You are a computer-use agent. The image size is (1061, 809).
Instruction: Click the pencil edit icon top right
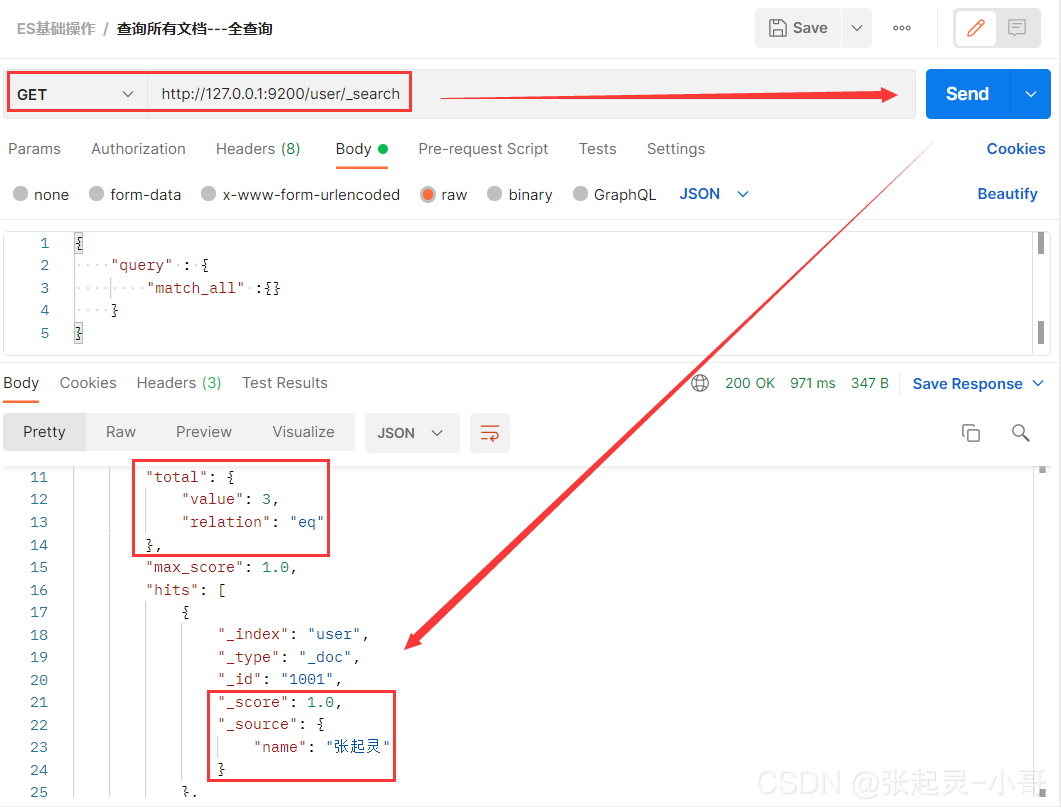coord(975,27)
